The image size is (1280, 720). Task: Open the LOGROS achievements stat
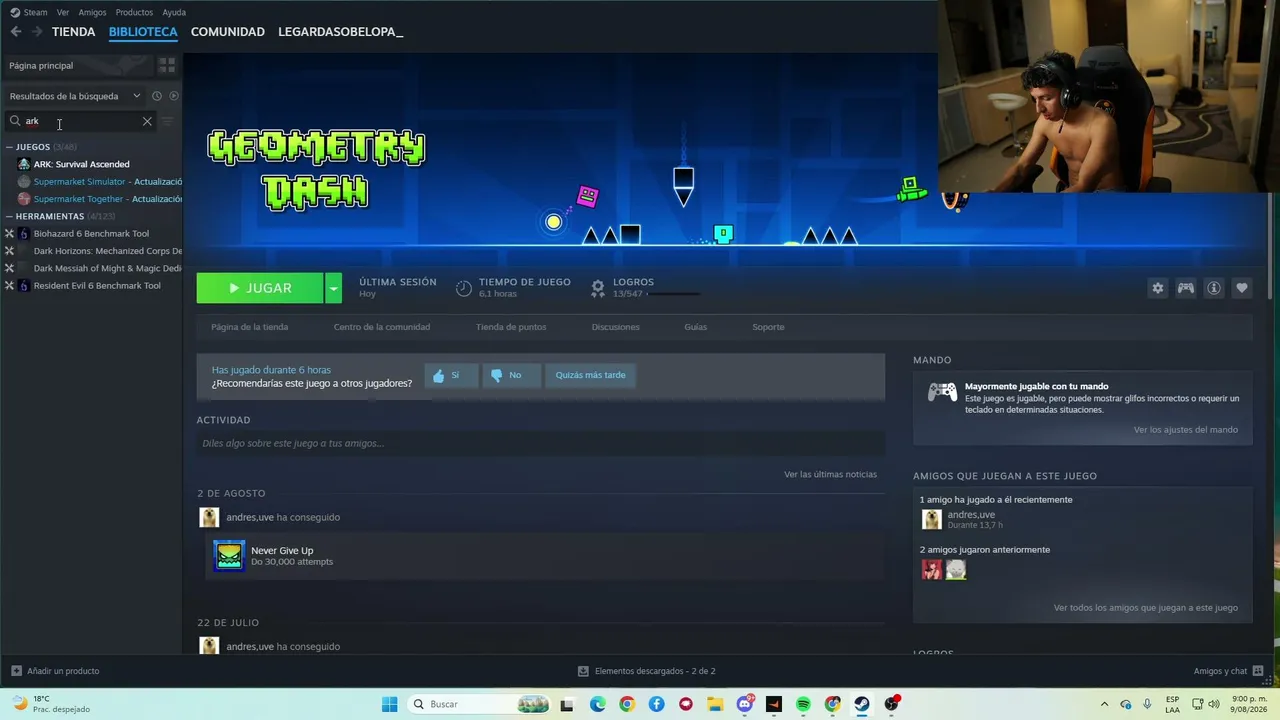[644, 288]
